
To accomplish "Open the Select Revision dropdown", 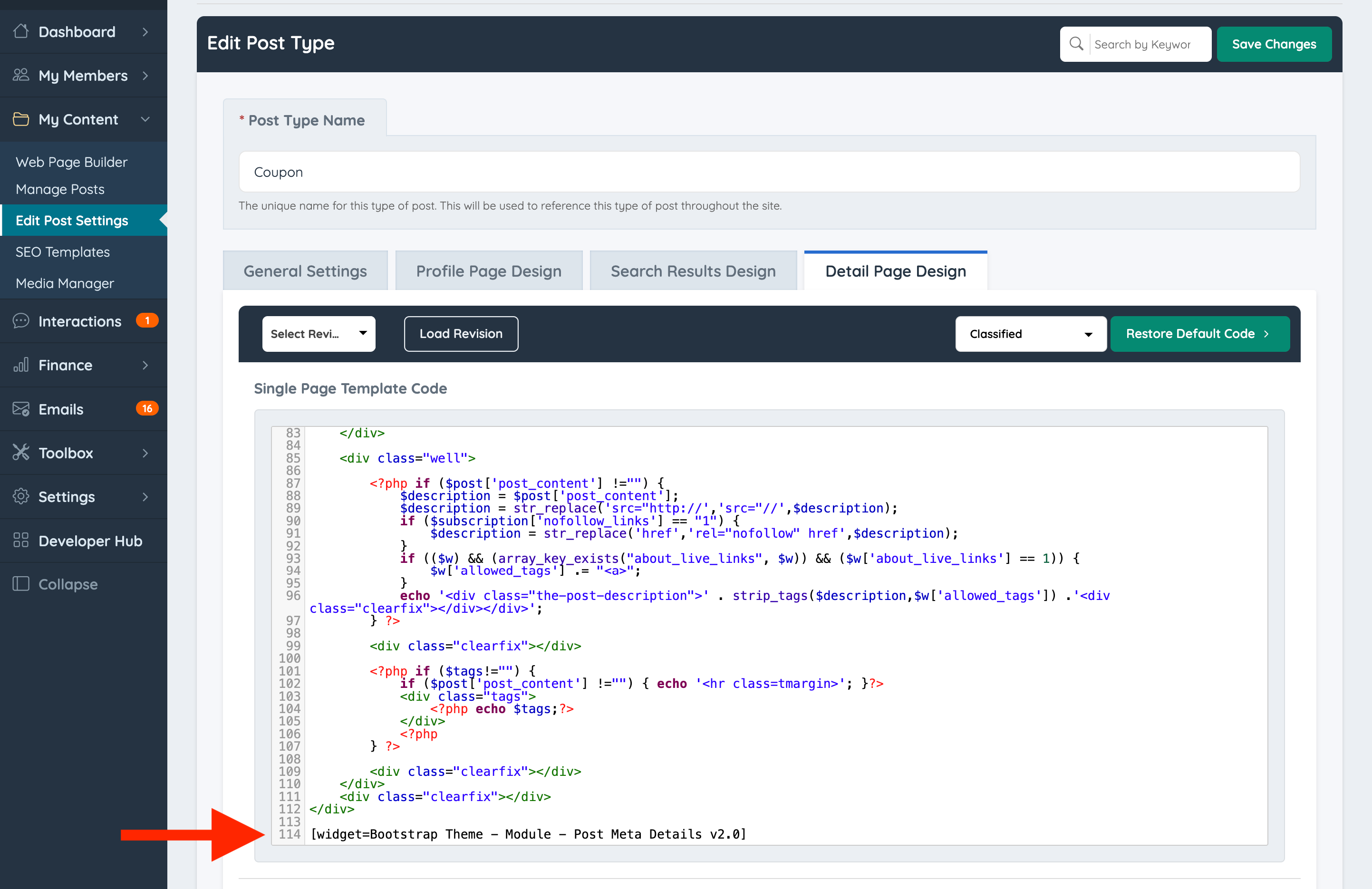I will 319,334.
